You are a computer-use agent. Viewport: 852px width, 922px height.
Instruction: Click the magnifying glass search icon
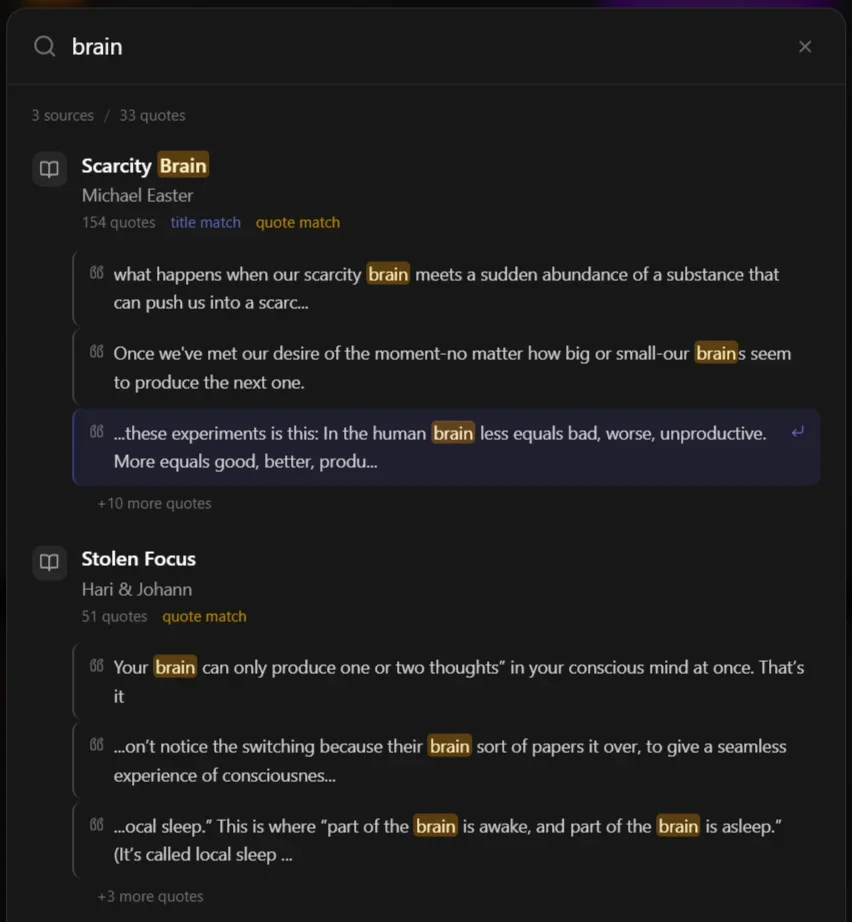pos(44,47)
